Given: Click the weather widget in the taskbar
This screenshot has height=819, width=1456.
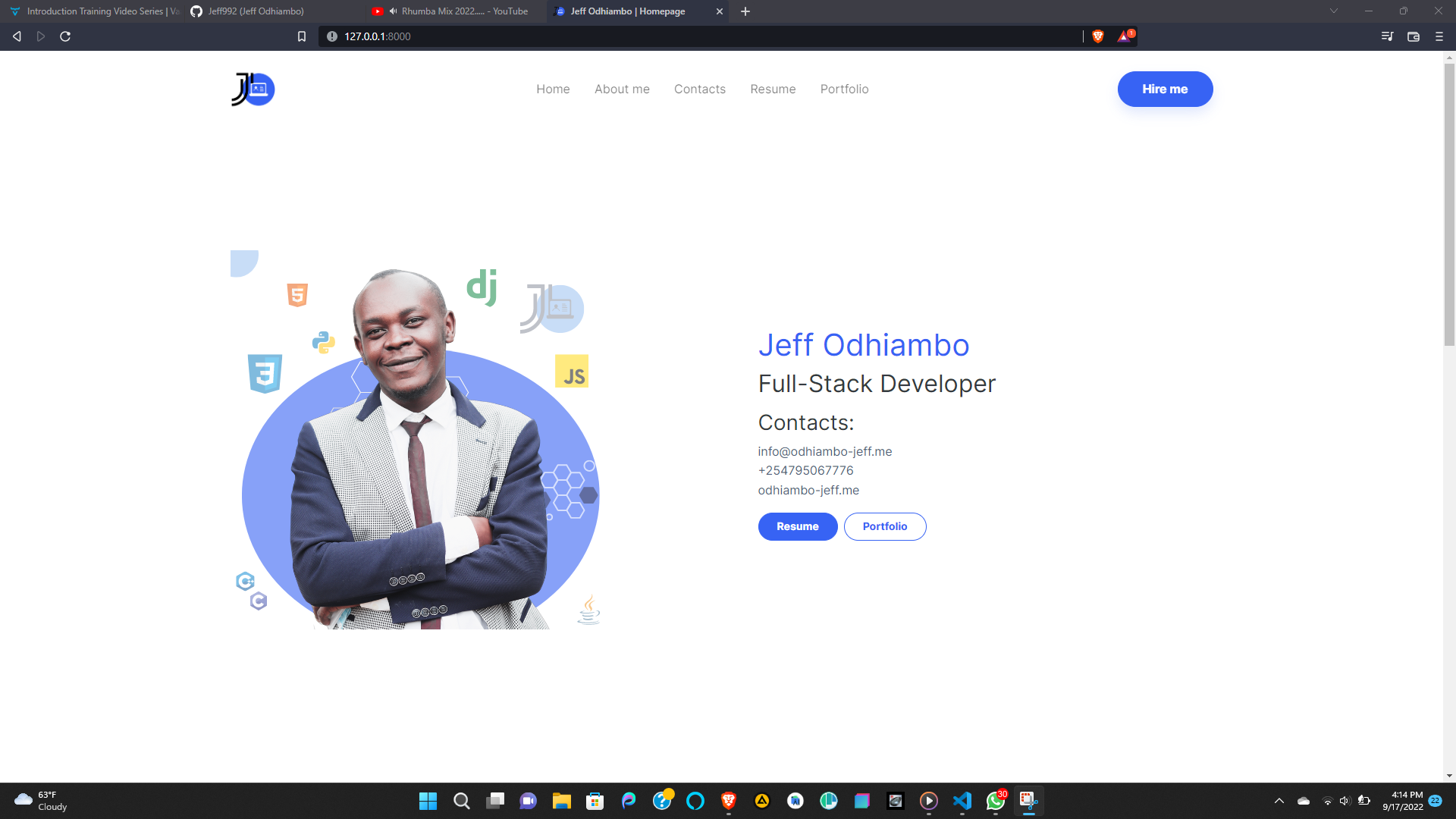Looking at the screenshot, I should (x=39, y=802).
